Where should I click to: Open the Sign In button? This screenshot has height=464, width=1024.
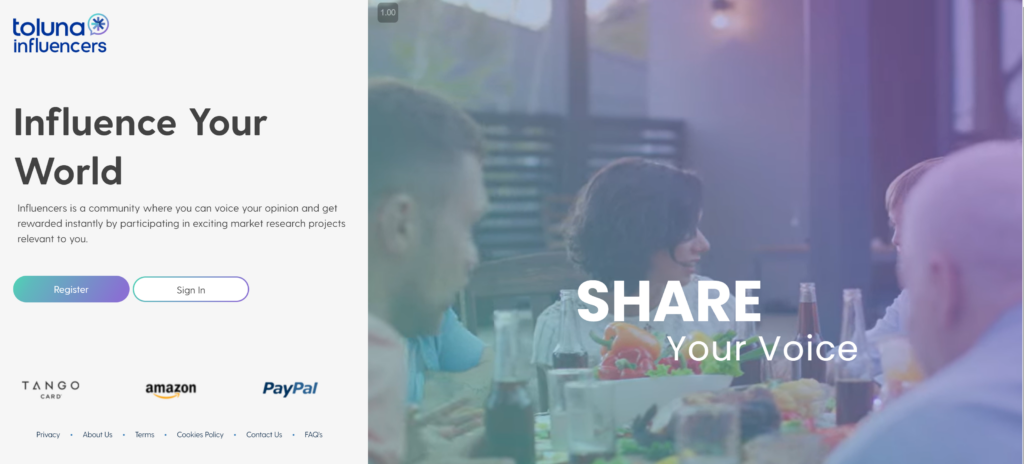pyautogui.click(x=191, y=290)
